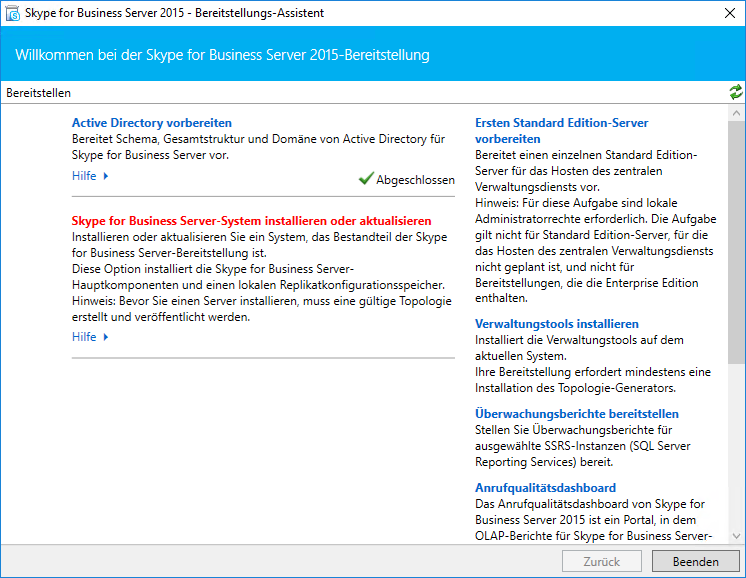
Task: Click the Zurück button
Action: tap(603, 561)
